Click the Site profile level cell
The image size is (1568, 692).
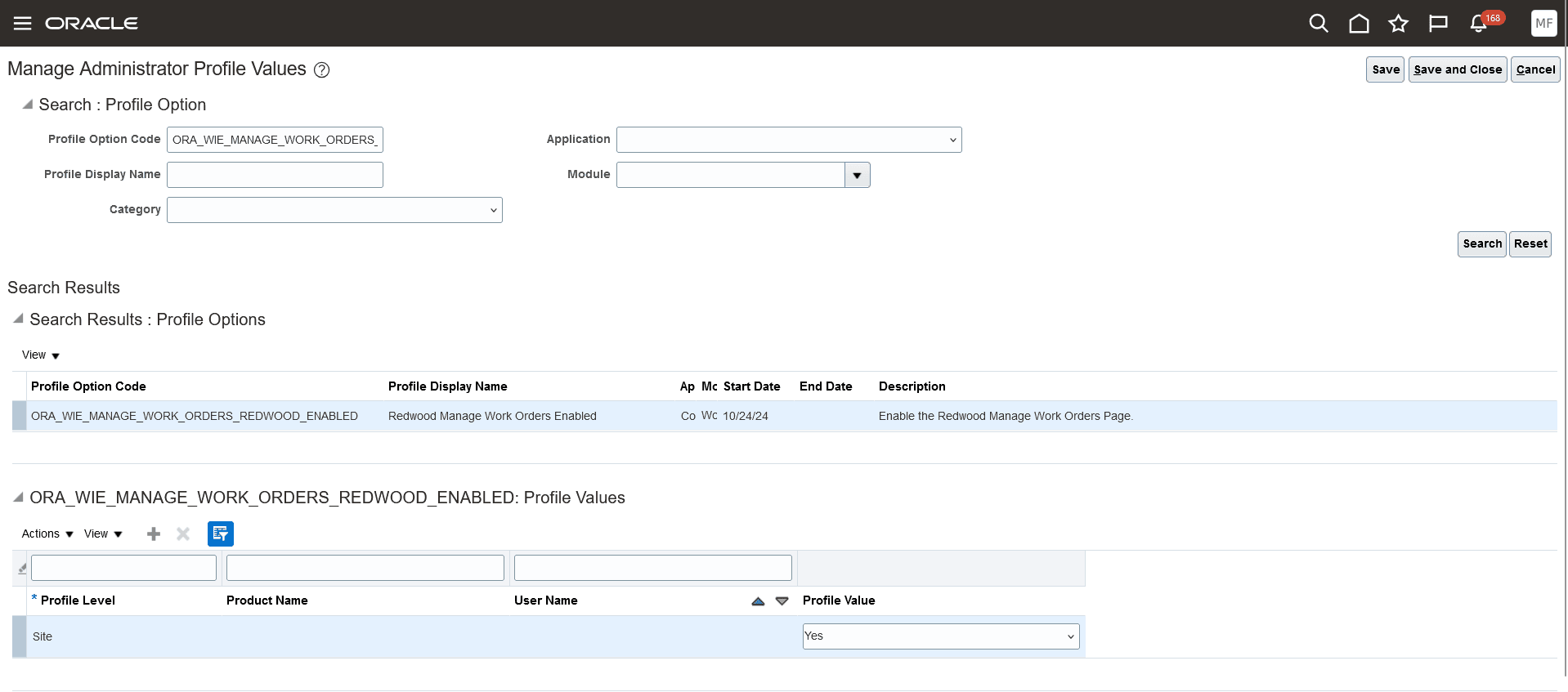[43, 636]
